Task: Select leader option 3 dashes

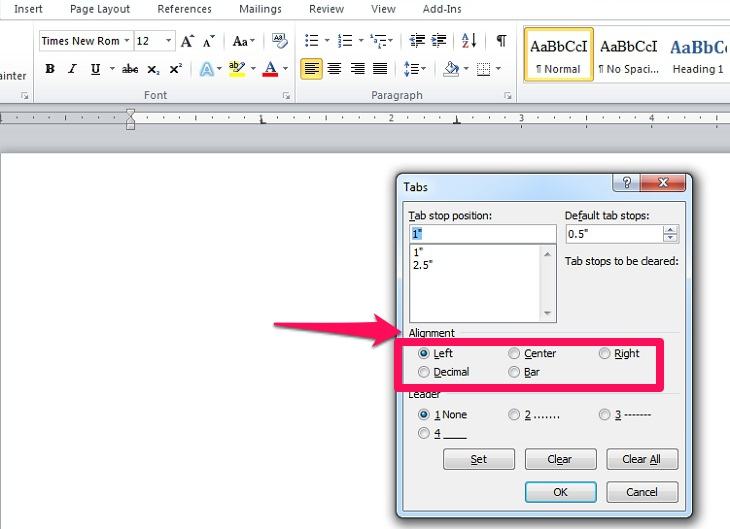Action: (x=604, y=414)
